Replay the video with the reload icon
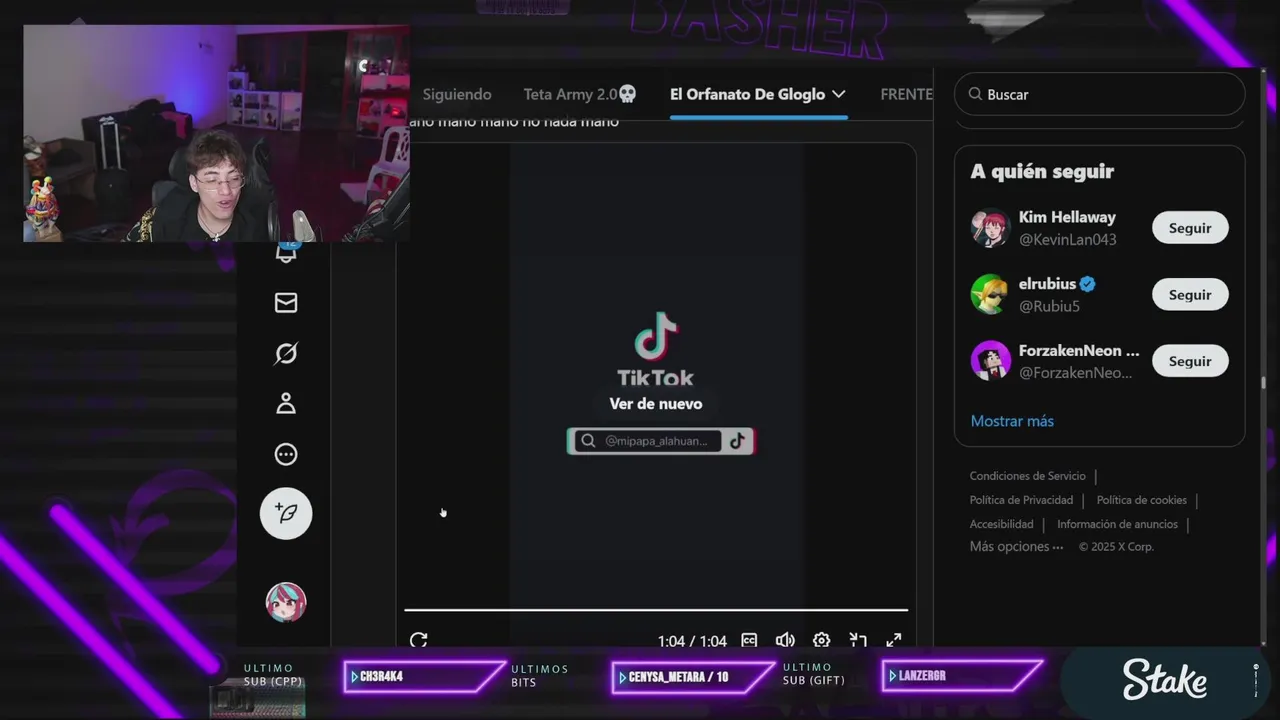The width and height of the screenshot is (1280, 720). 418,640
